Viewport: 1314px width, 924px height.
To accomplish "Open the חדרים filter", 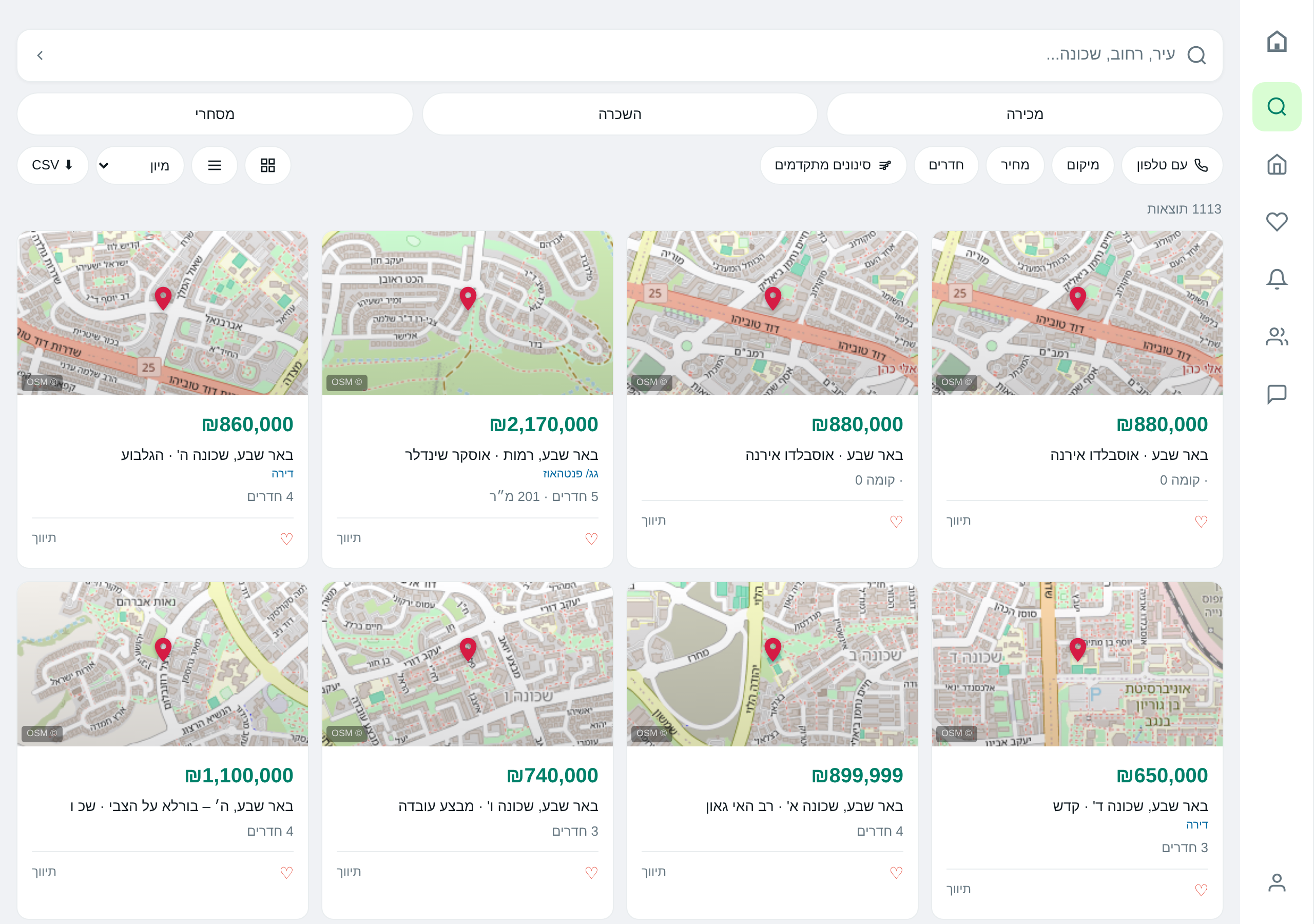I will pos(946,165).
